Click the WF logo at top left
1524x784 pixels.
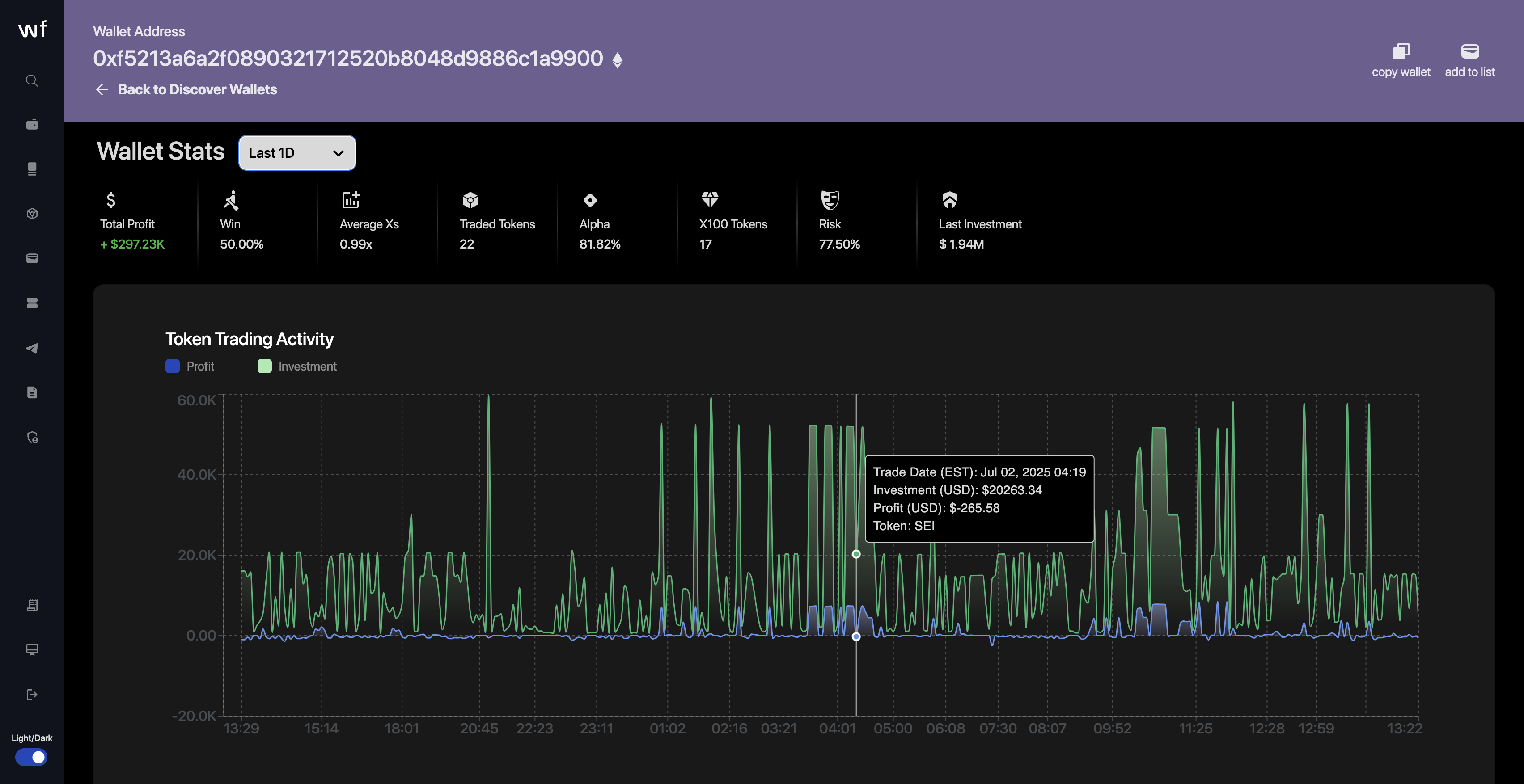(x=32, y=29)
